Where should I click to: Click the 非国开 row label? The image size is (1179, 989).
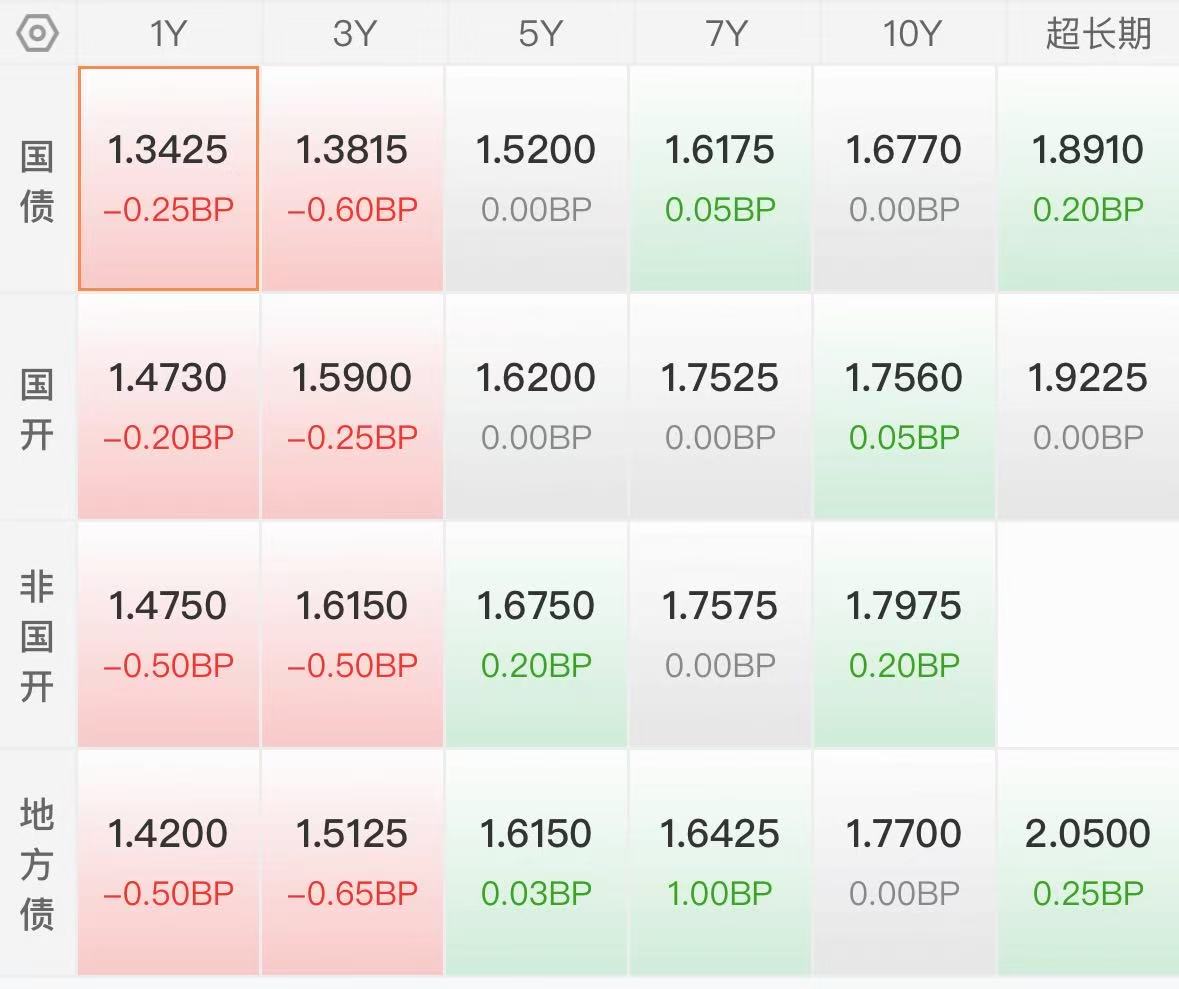[37, 636]
